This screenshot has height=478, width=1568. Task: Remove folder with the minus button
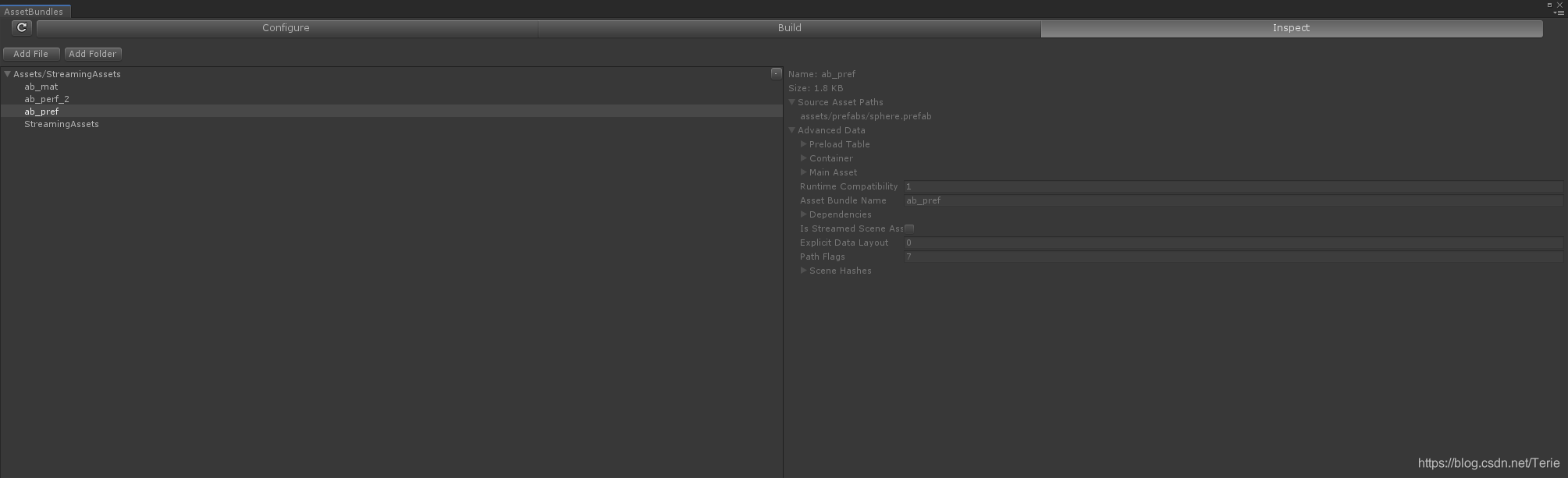(x=776, y=73)
